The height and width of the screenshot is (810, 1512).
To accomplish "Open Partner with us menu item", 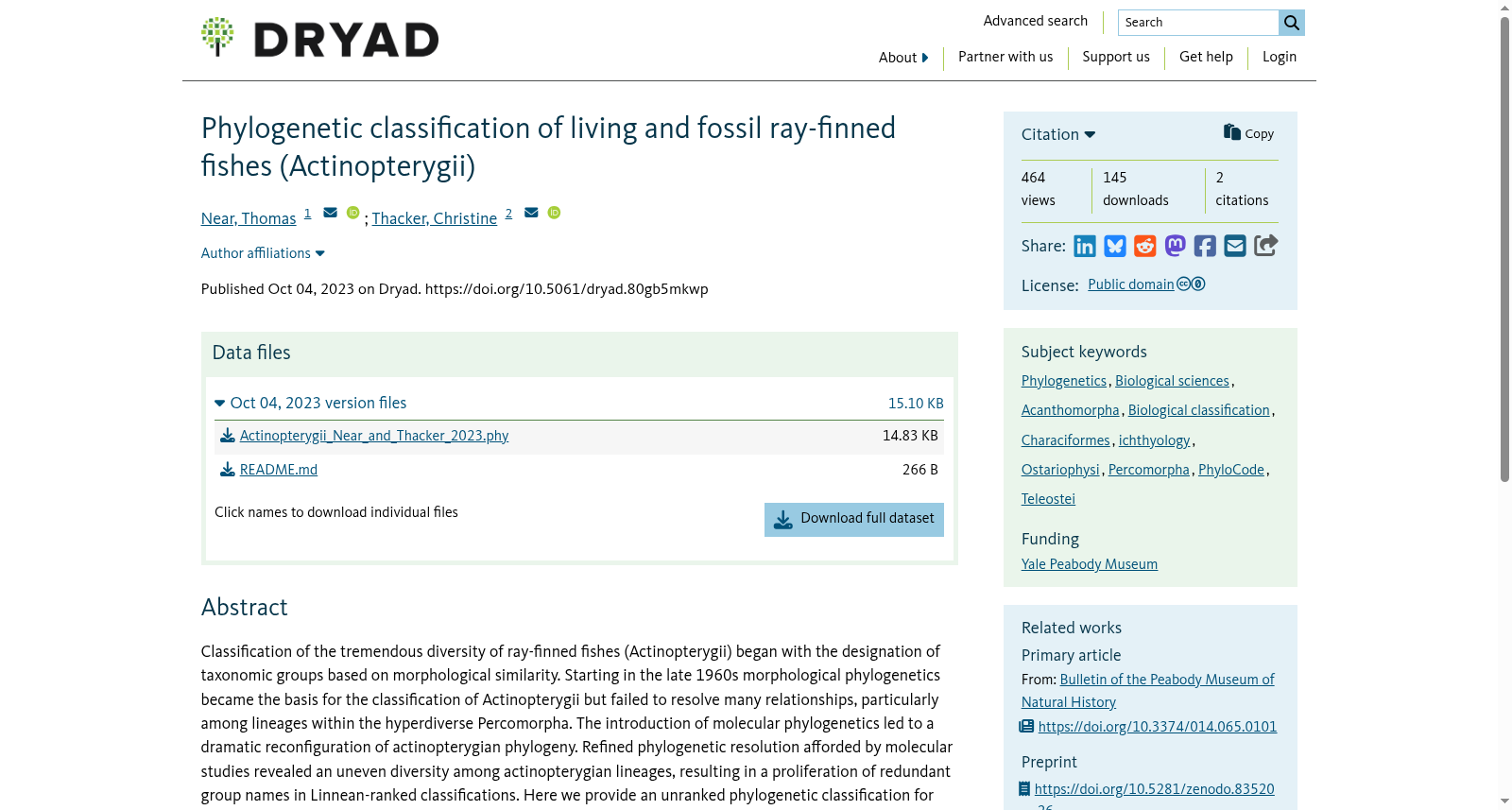I will (x=1005, y=57).
